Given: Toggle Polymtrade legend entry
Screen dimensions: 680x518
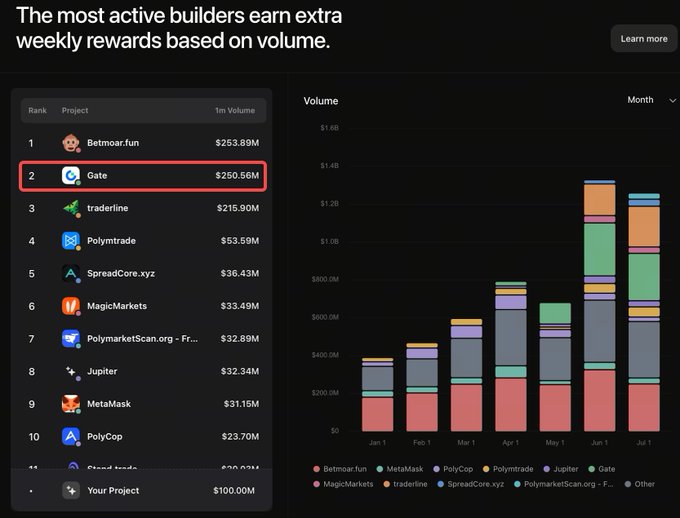Looking at the screenshot, I should tap(508, 469).
